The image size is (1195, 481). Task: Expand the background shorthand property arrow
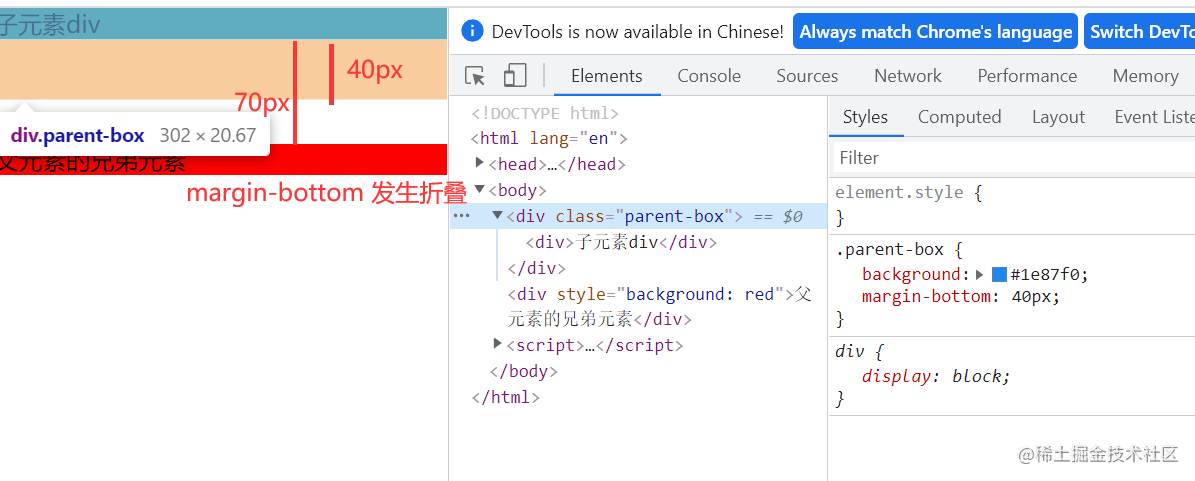(980, 274)
